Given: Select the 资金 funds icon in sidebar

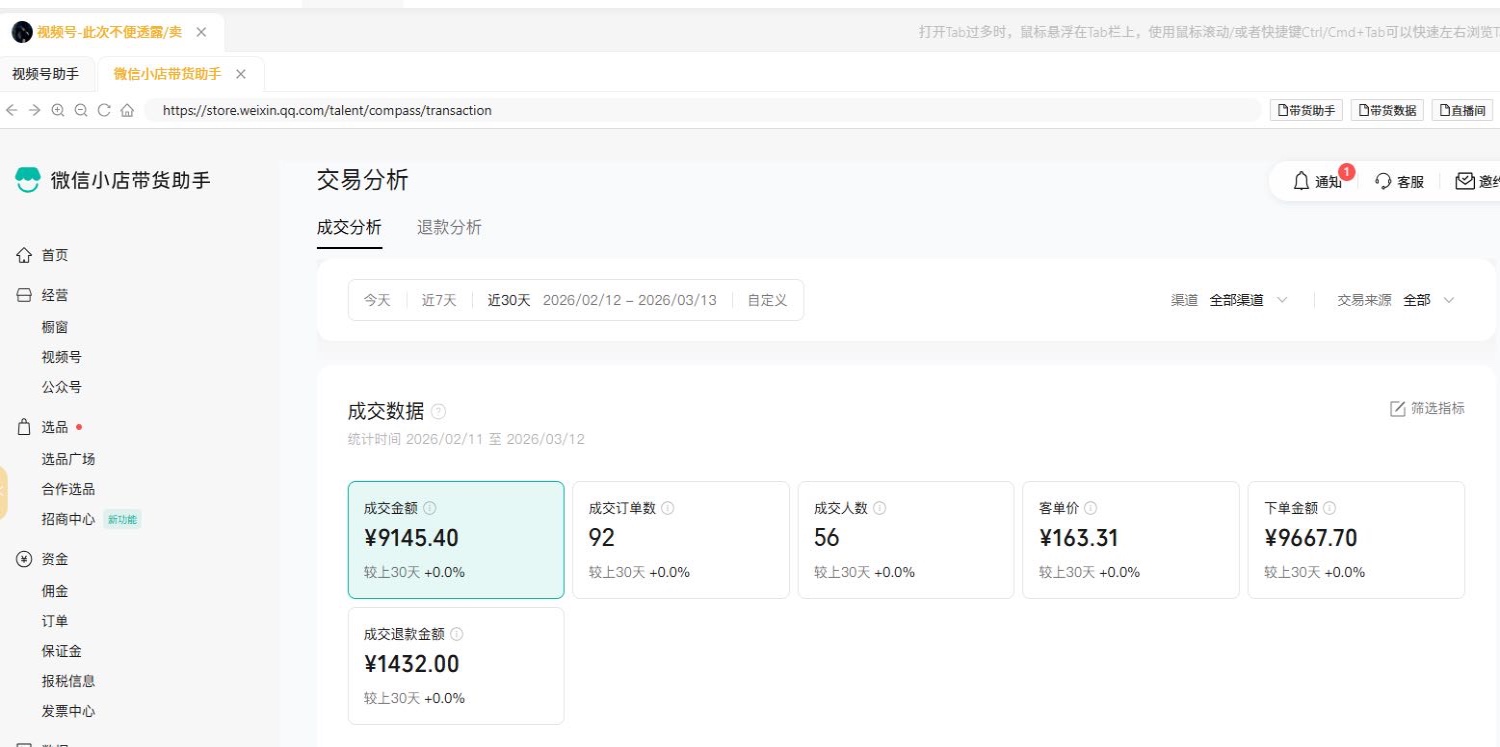Looking at the screenshot, I should [x=25, y=559].
